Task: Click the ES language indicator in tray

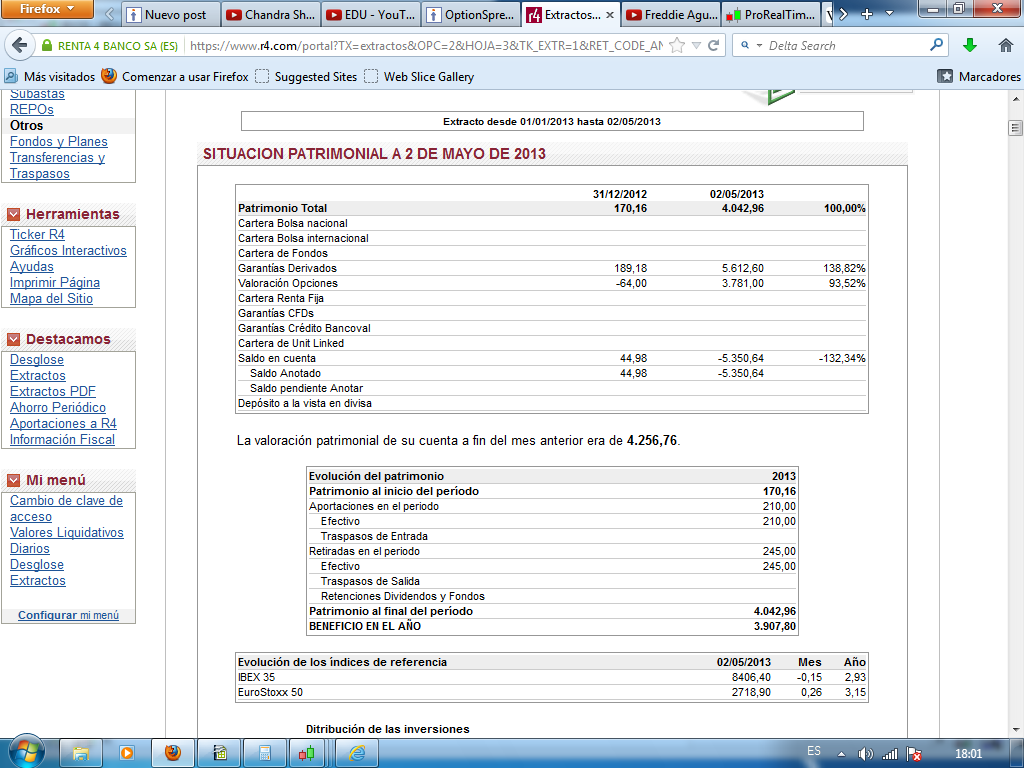Action: click(814, 751)
